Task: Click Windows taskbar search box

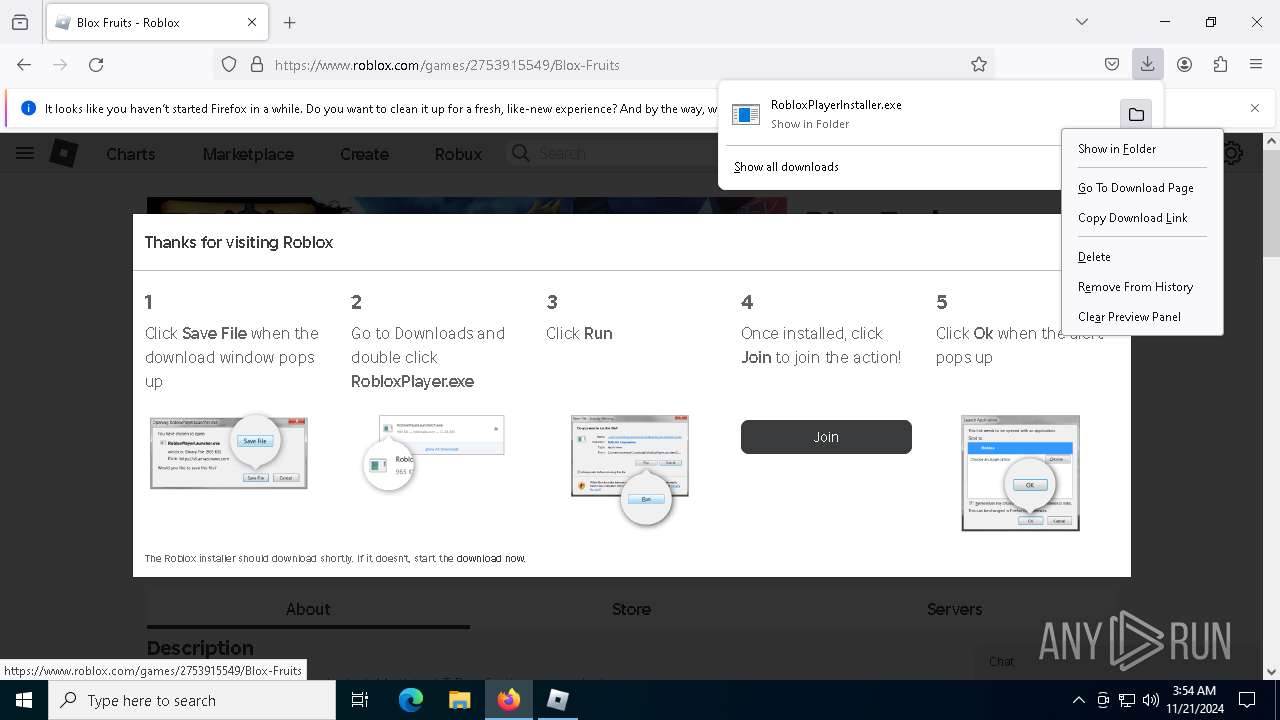Action: tap(192, 700)
